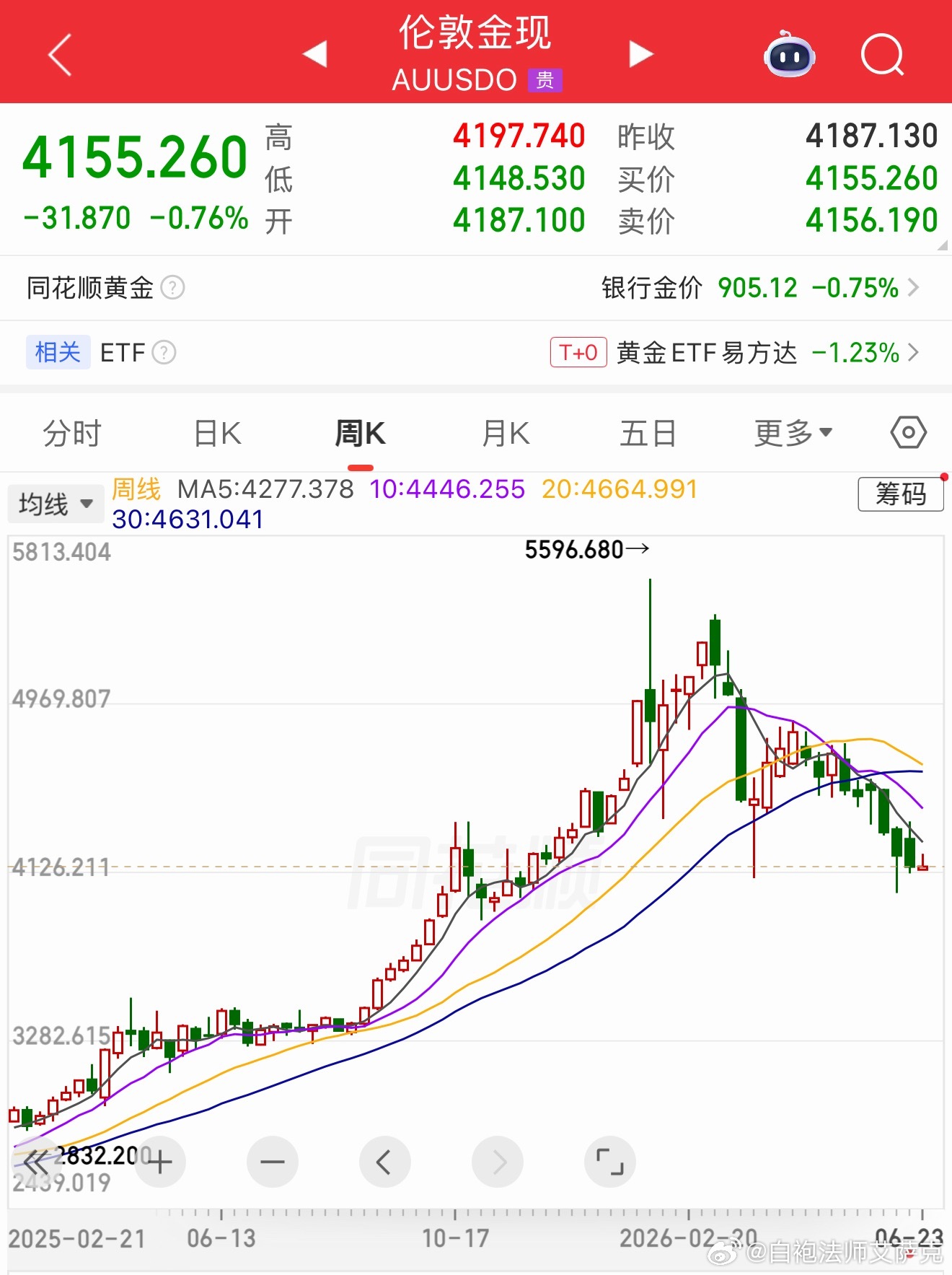
Task: Expand the 更多 period dropdown
Action: 793,434
